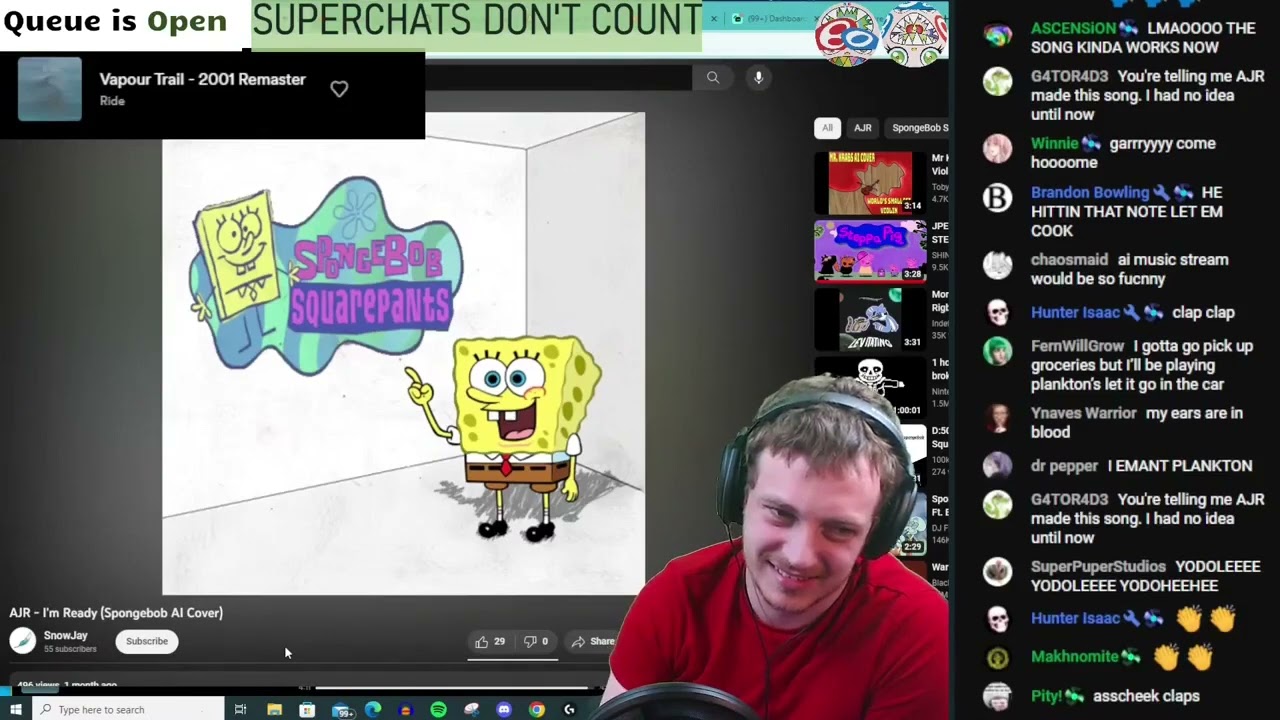The image size is (1280, 720).
Task: Open the Steppa Pig video thumbnail 3:28
Action: click(x=870, y=251)
